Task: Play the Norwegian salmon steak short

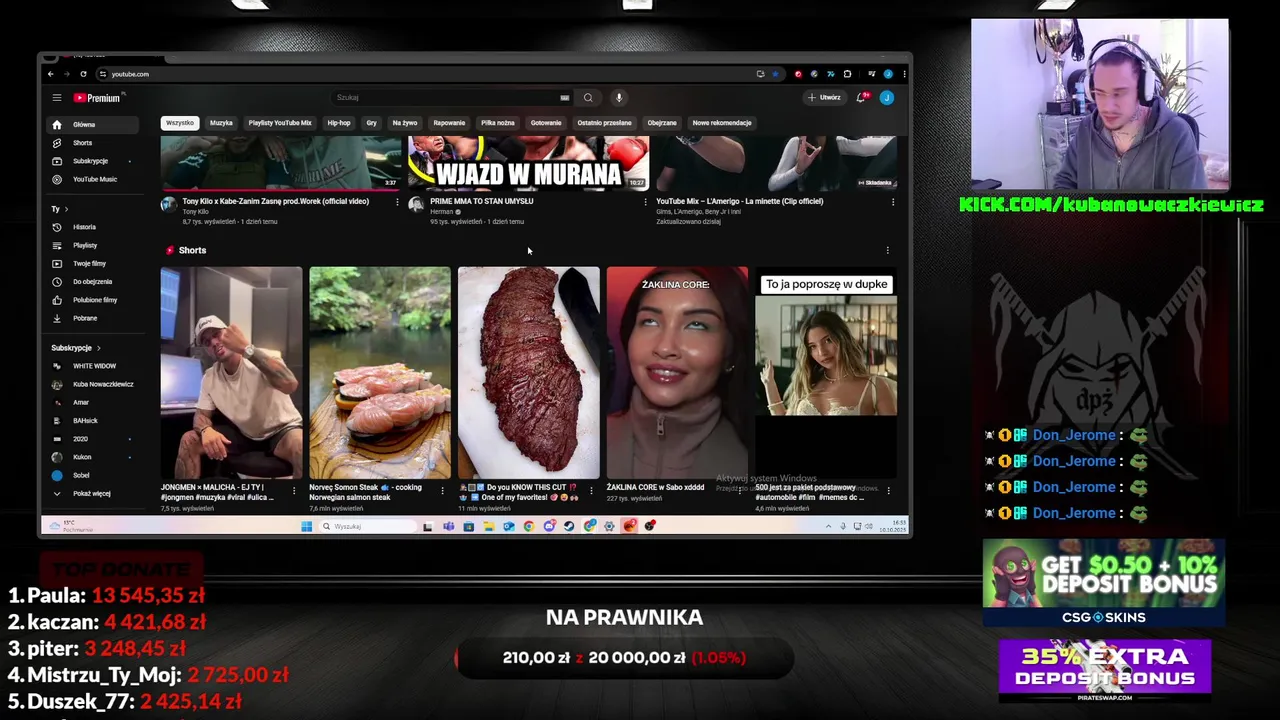Action: pyautogui.click(x=380, y=373)
